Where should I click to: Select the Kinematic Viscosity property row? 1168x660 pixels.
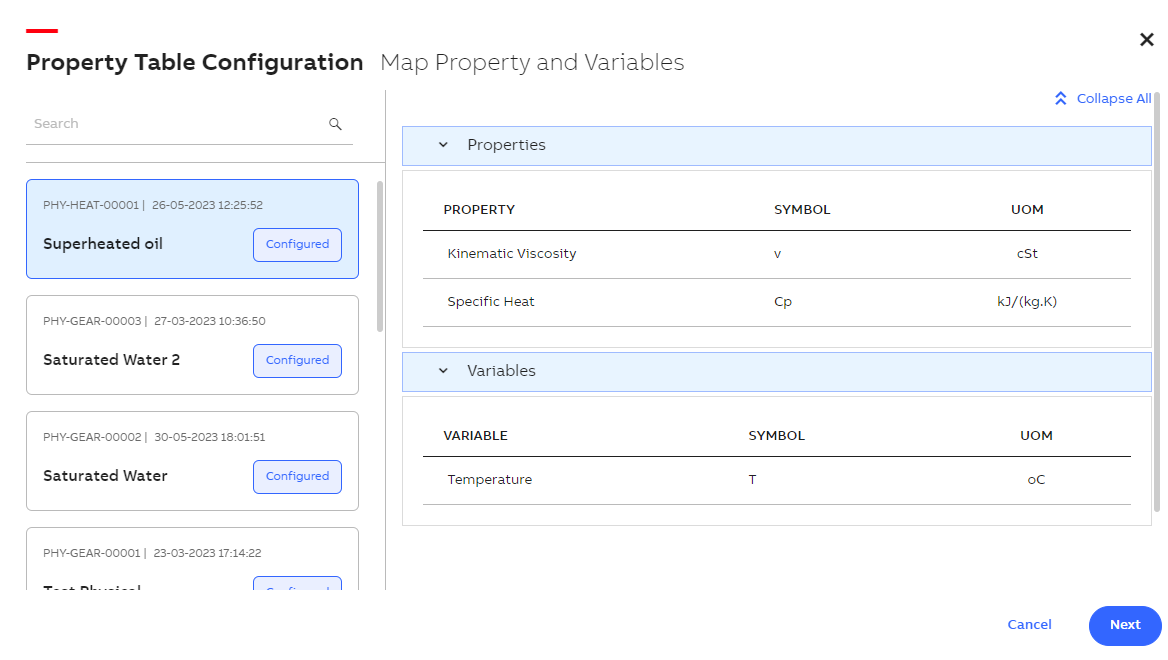coord(777,254)
